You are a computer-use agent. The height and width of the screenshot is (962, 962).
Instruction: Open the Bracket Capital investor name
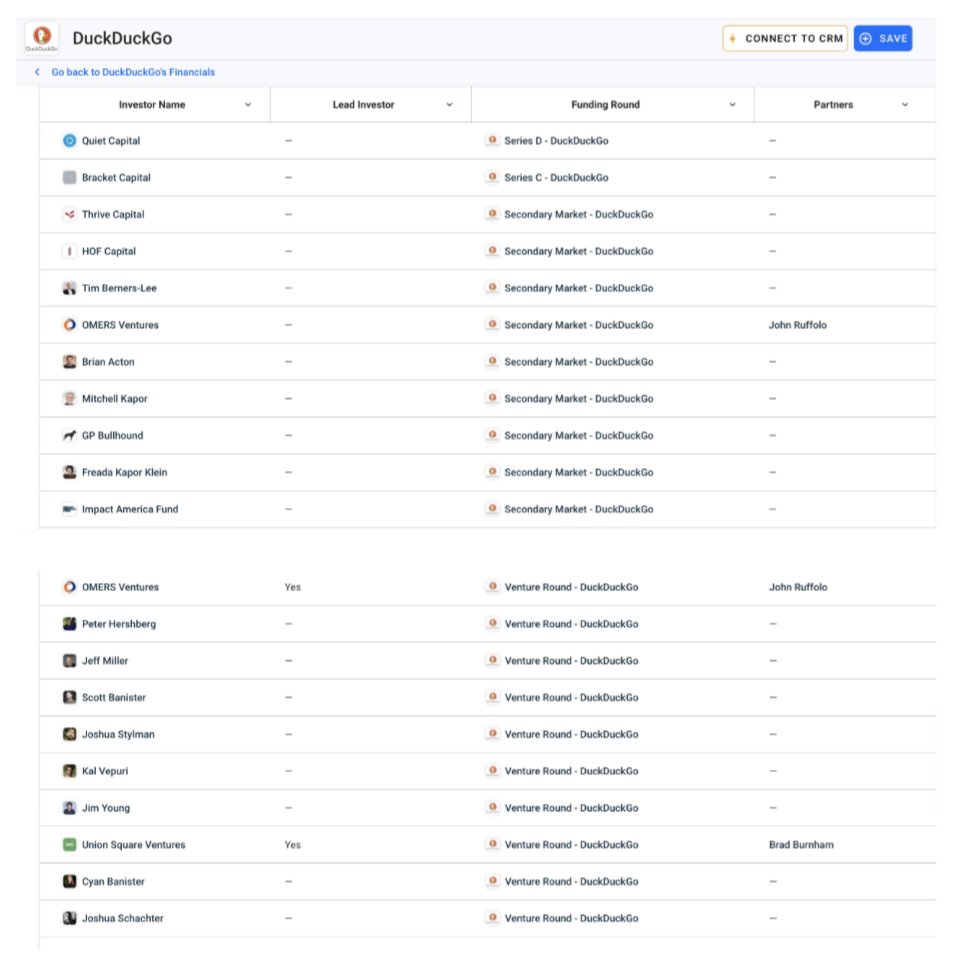pos(116,177)
